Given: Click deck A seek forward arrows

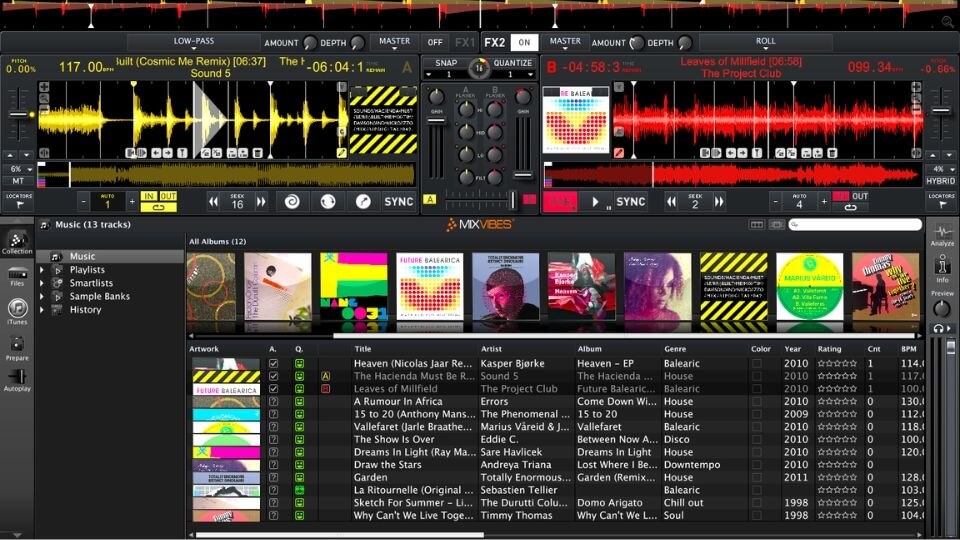Looking at the screenshot, I should pos(261,201).
